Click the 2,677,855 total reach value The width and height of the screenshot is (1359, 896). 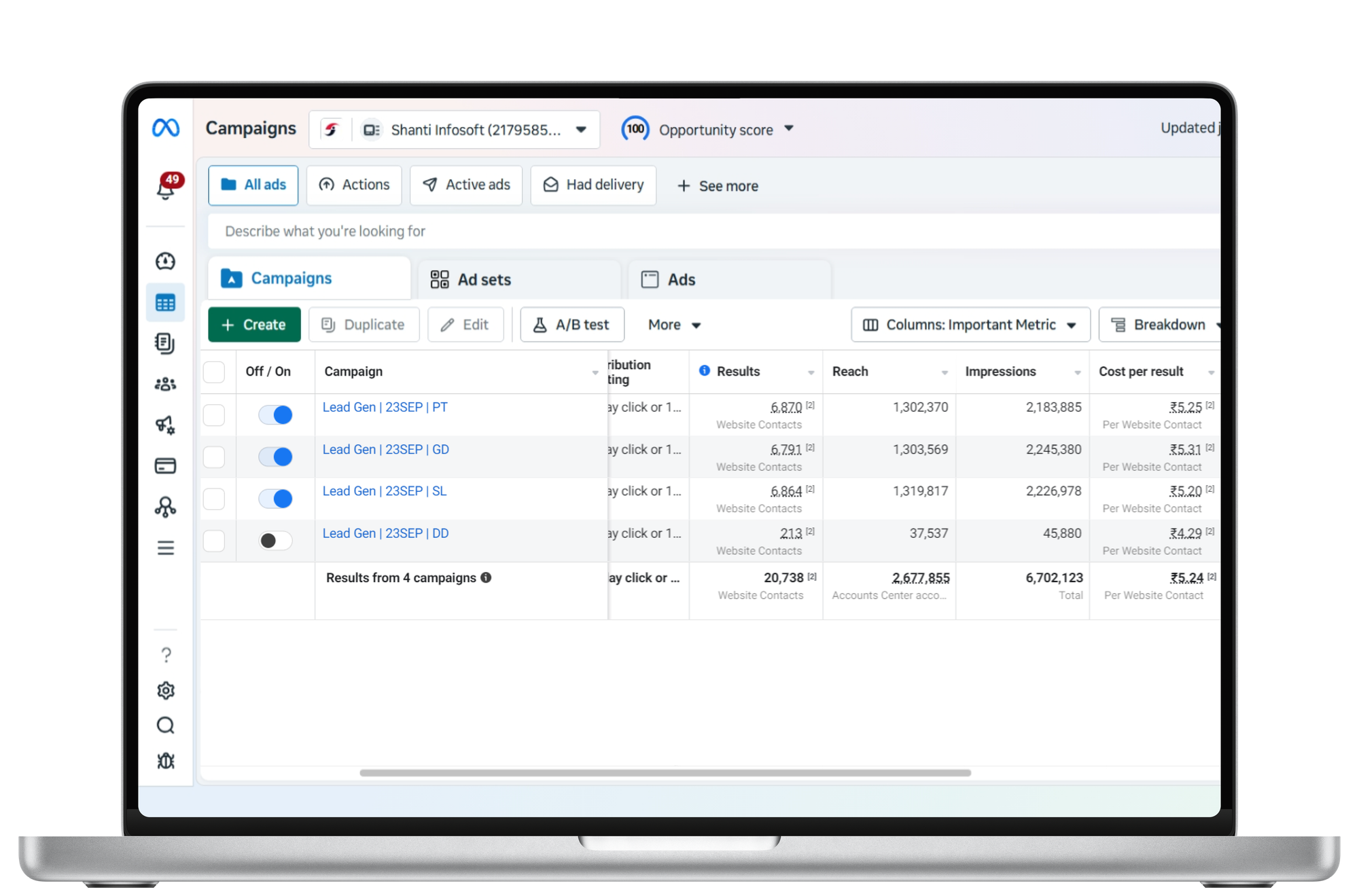pyautogui.click(x=921, y=577)
